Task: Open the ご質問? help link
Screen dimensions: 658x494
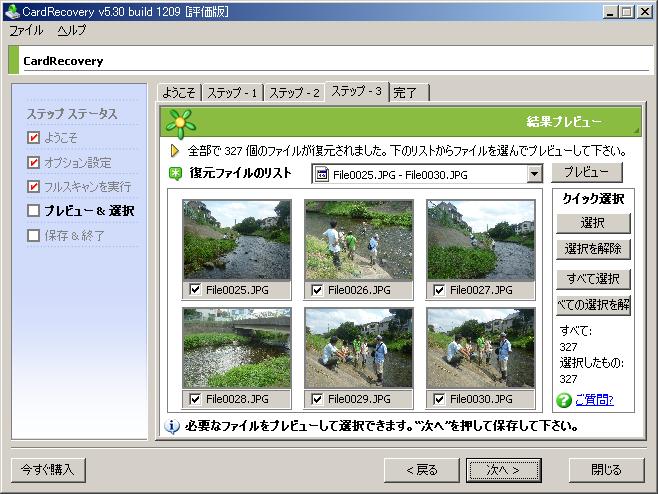Action: [594, 400]
